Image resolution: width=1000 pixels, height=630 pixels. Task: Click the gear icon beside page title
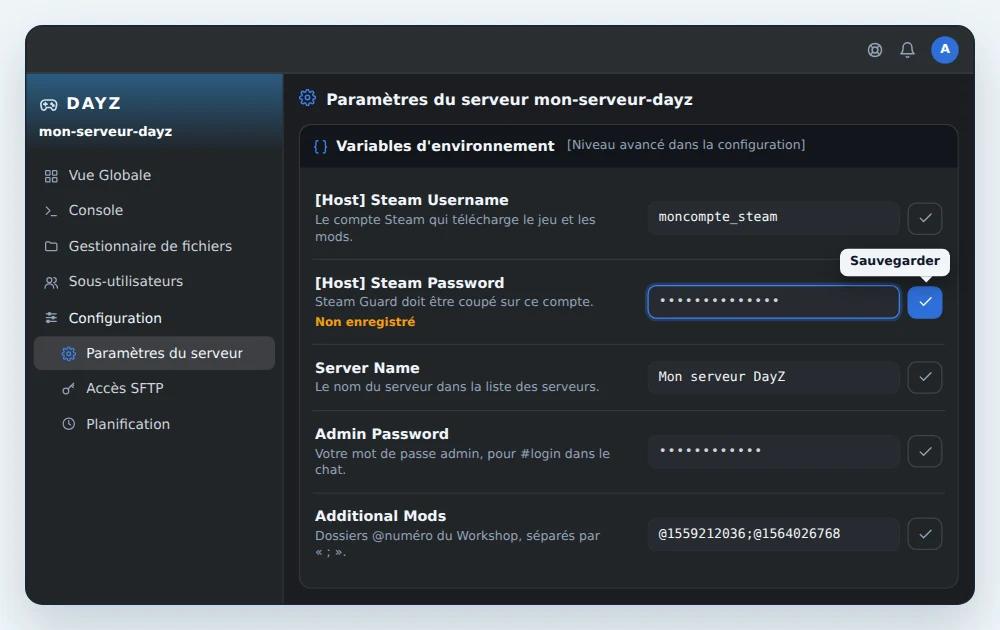coord(307,98)
